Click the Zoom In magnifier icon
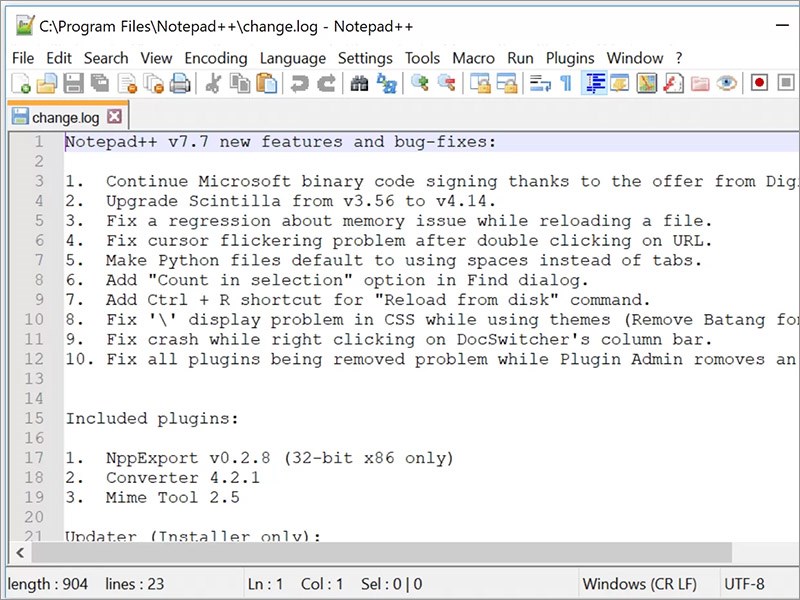800x600 pixels. [419, 83]
